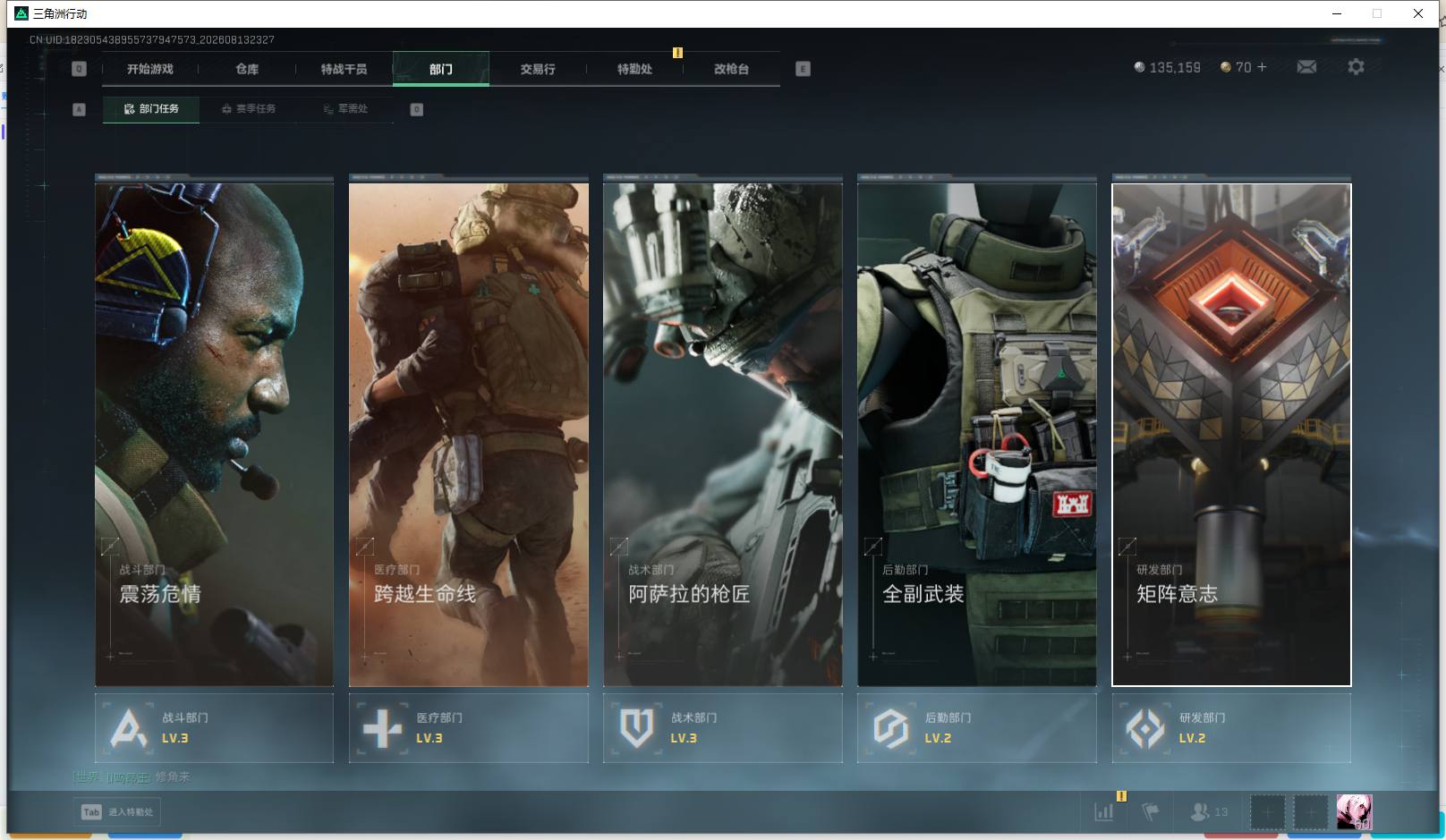This screenshot has height=840, width=1446.
Task: Click the D key next sub-tab icon
Action: 416,109
